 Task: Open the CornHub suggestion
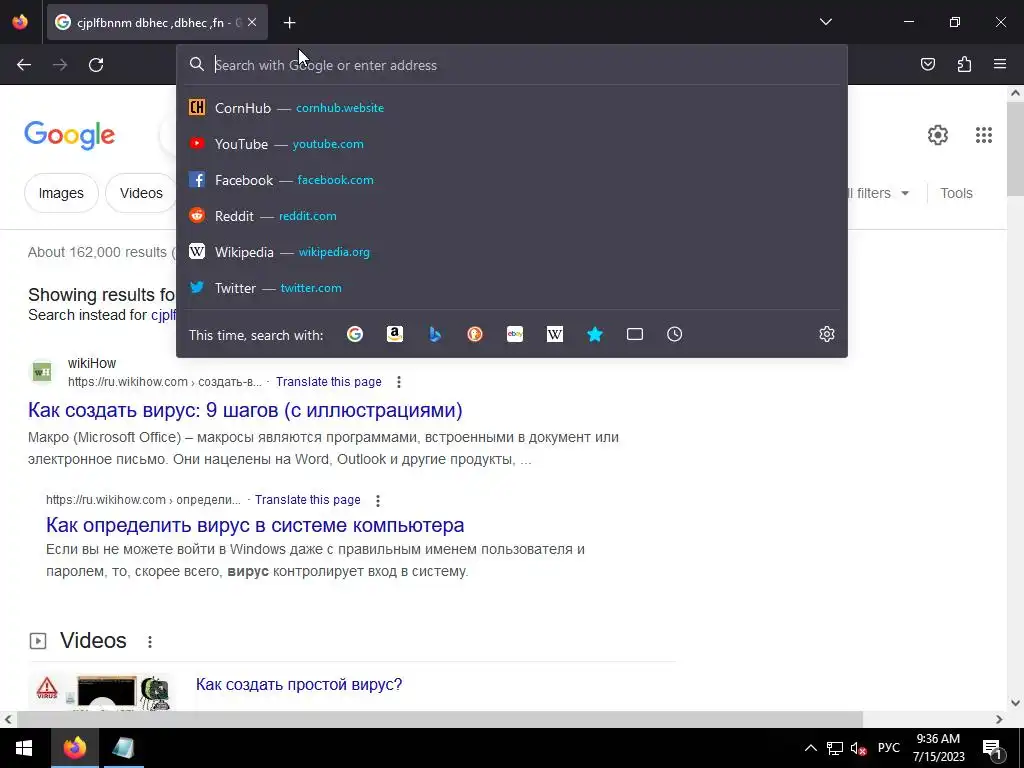coord(512,108)
